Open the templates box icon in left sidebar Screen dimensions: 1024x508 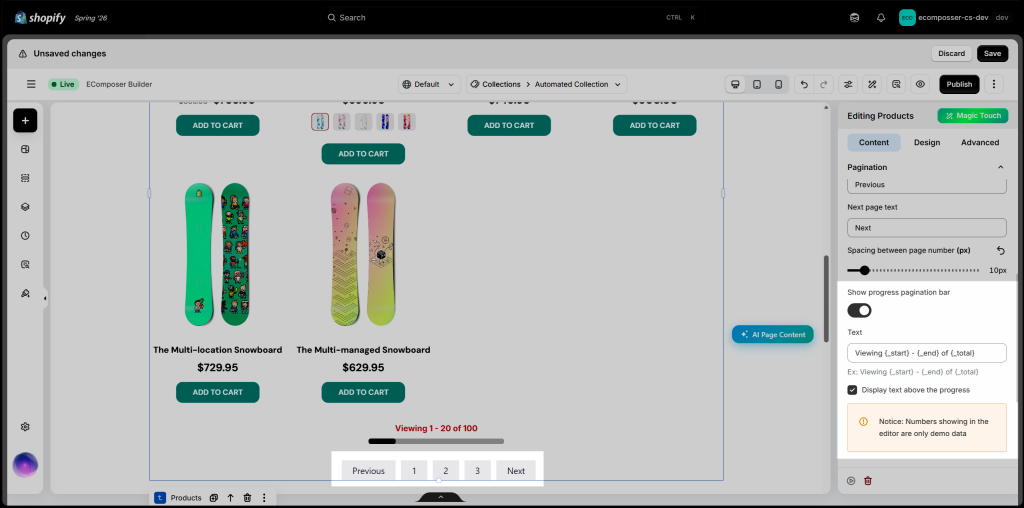click(25, 149)
